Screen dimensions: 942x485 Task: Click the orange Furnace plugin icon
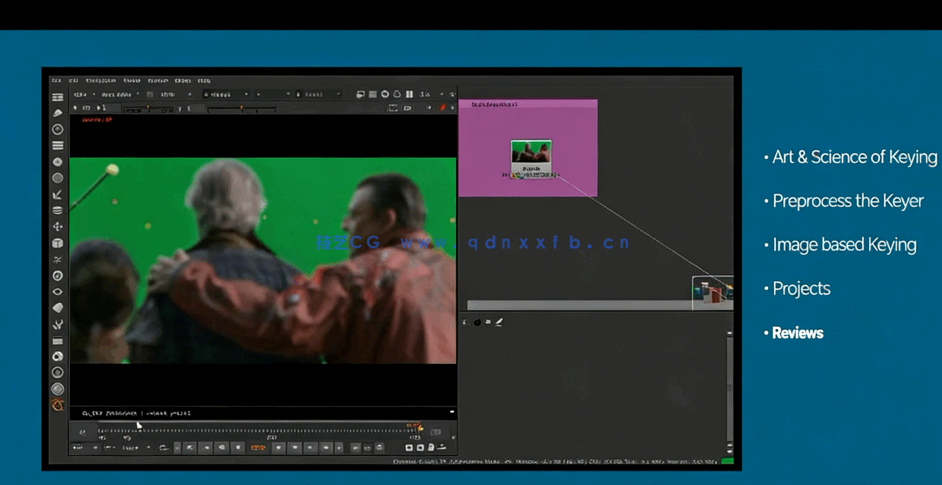pos(58,405)
